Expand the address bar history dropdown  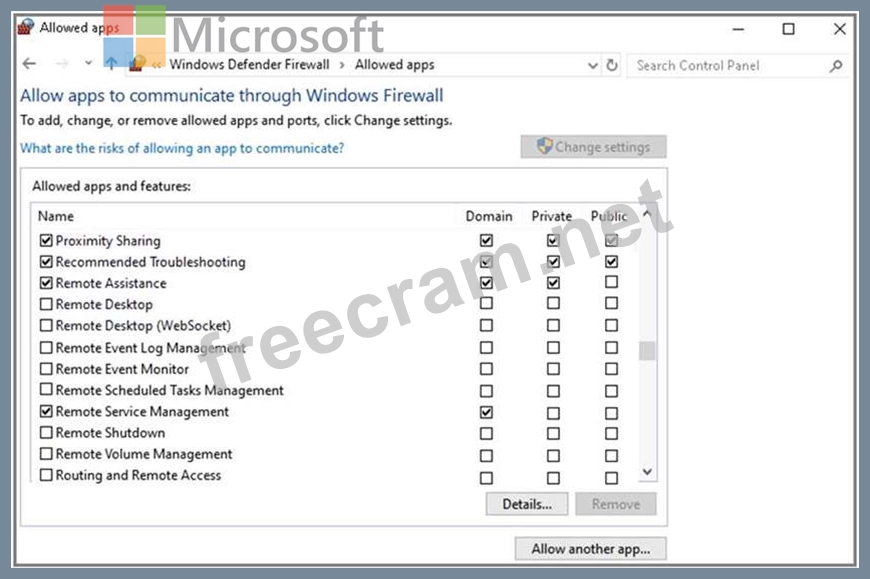(x=593, y=66)
